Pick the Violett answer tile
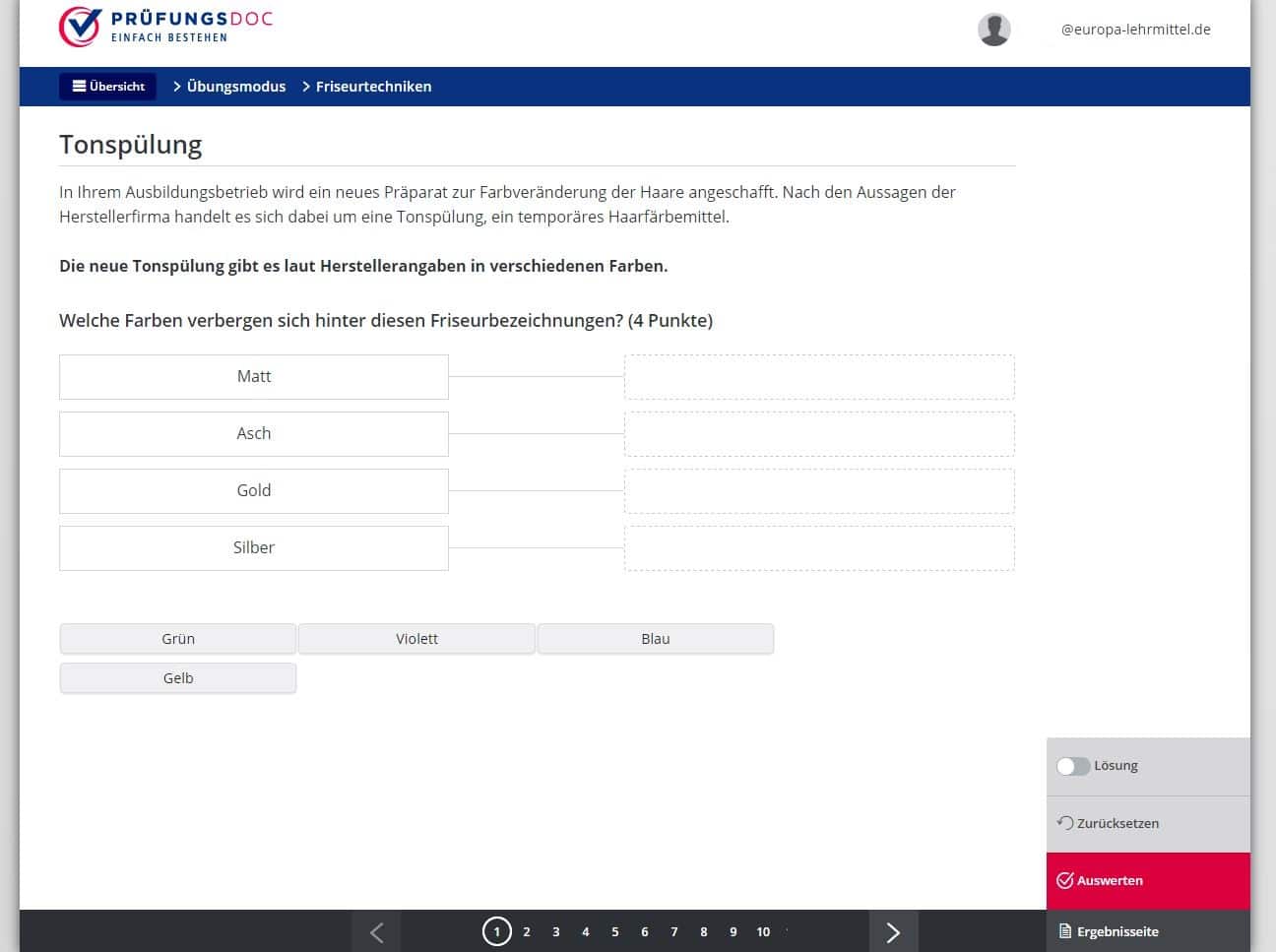 click(416, 639)
